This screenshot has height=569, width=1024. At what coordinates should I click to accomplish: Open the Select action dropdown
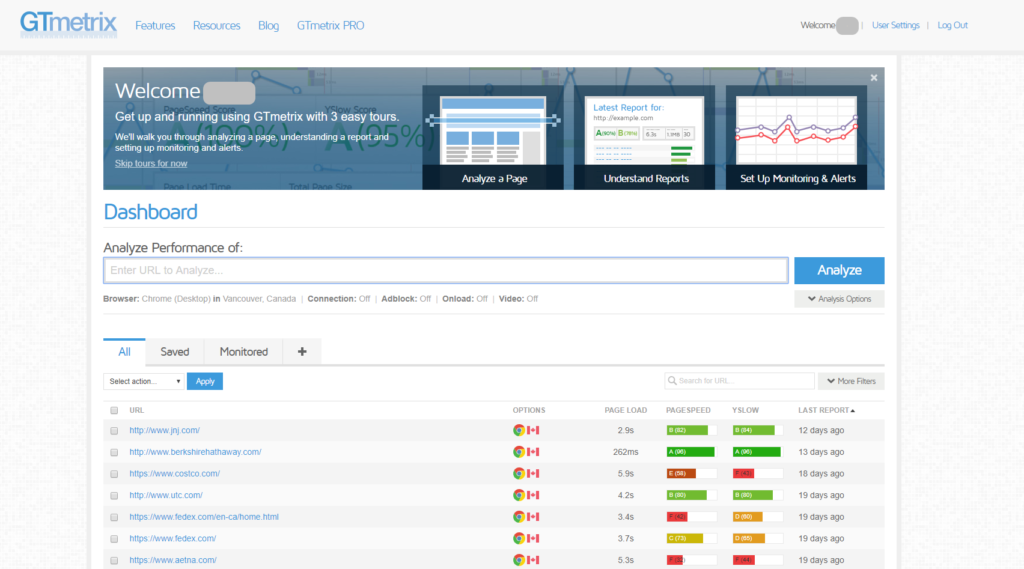click(x=144, y=382)
